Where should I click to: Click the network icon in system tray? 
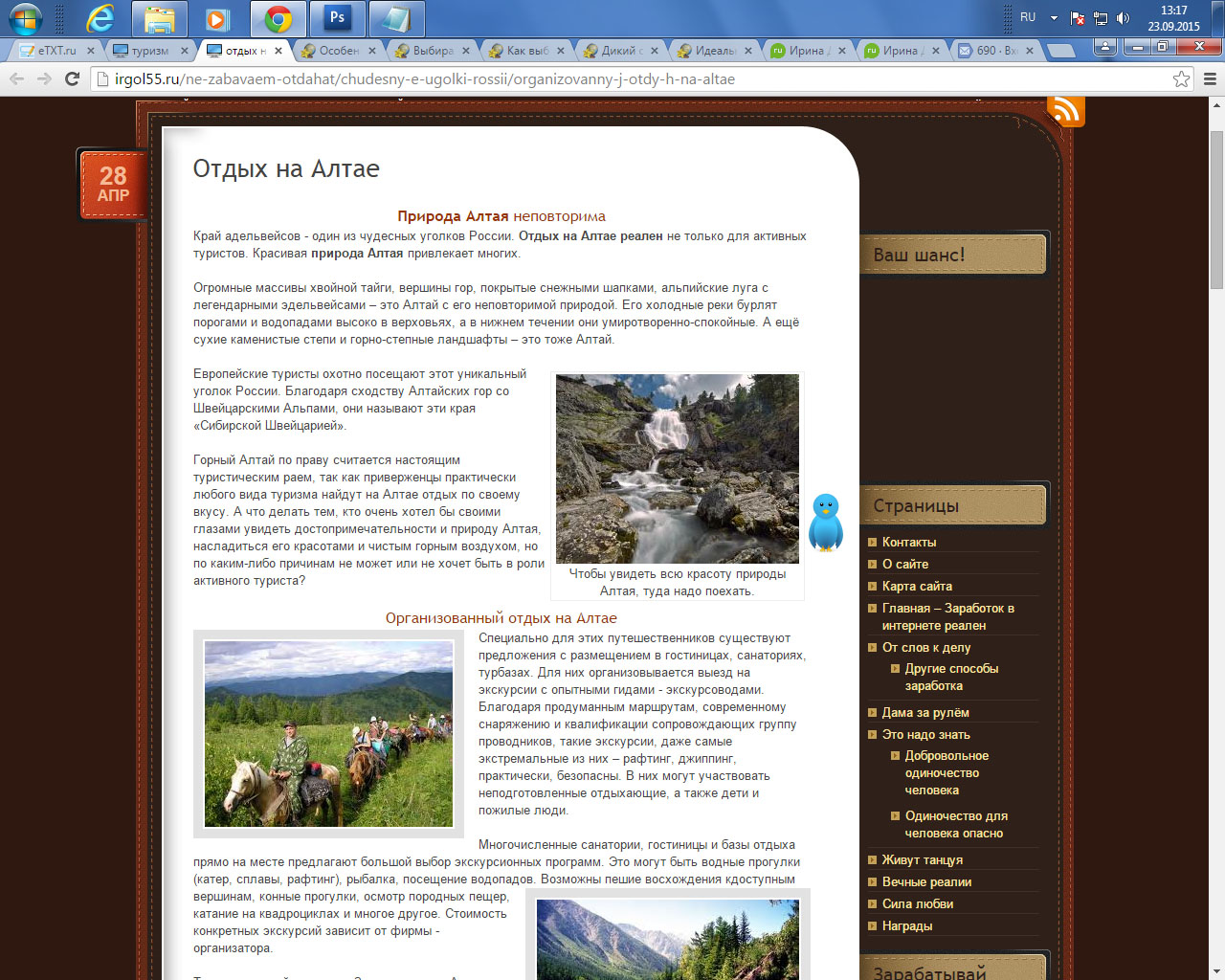point(1101,18)
